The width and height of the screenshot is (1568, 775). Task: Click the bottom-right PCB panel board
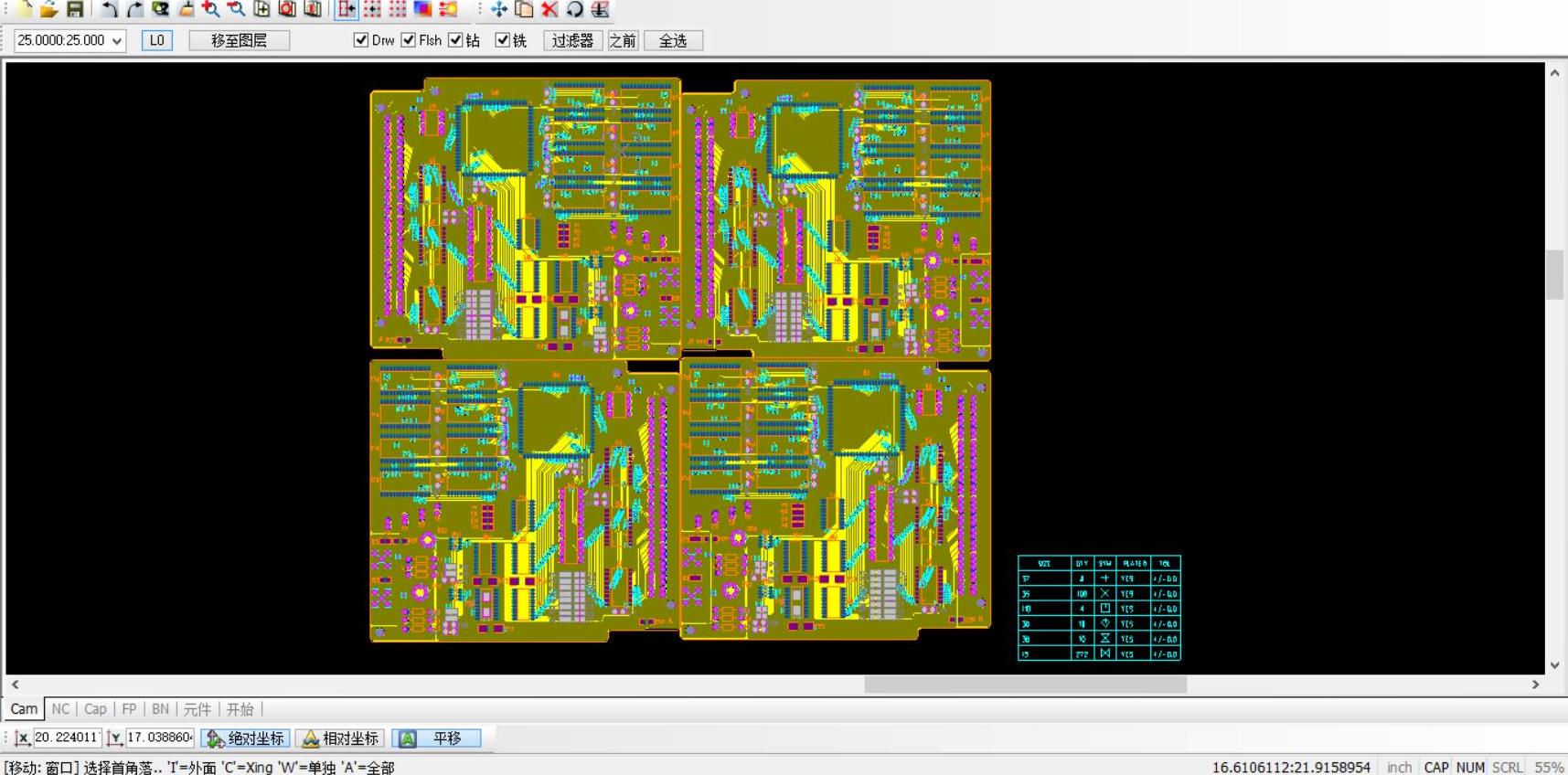coord(836,499)
